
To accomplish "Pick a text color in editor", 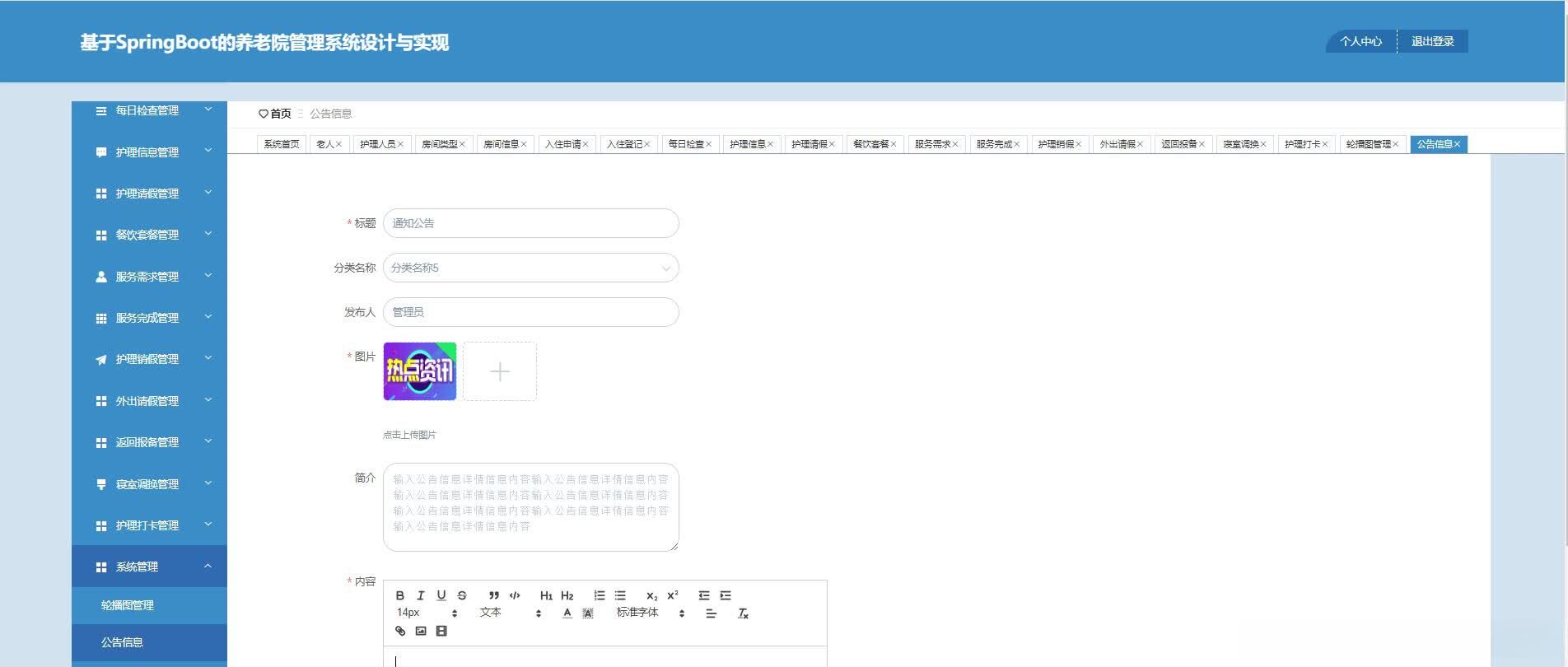I will (567, 613).
